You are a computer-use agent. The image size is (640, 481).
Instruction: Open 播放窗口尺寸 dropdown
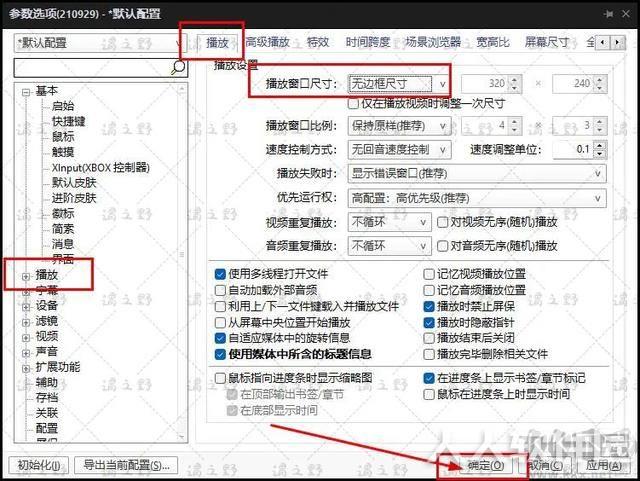(399, 84)
